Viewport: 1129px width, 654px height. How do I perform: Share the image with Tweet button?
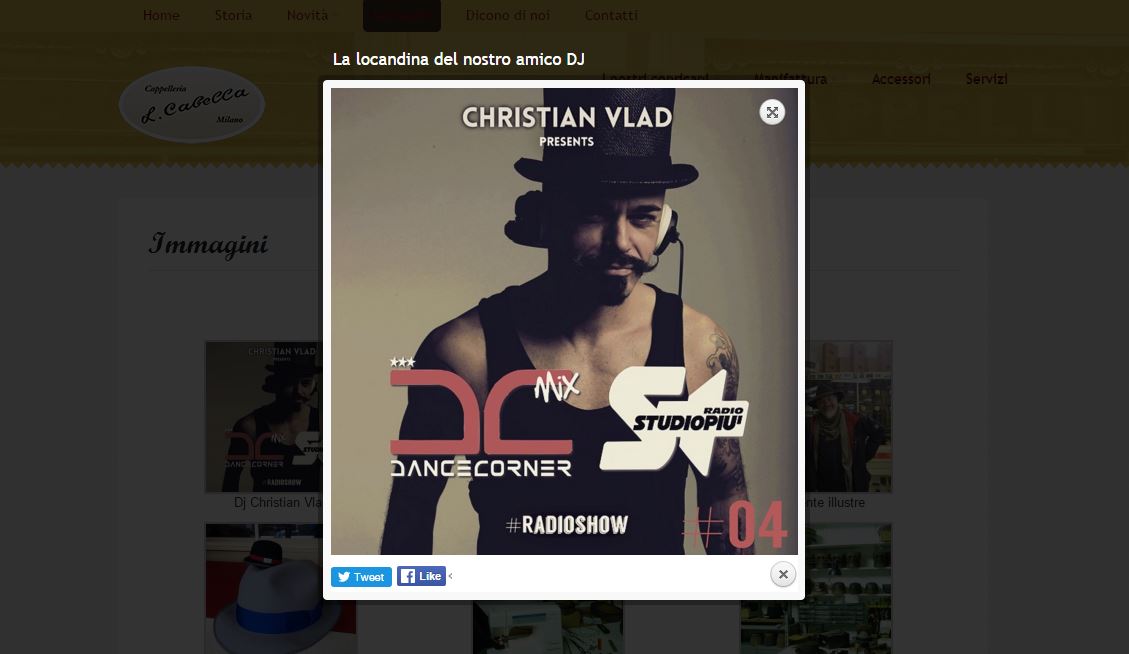point(361,577)
